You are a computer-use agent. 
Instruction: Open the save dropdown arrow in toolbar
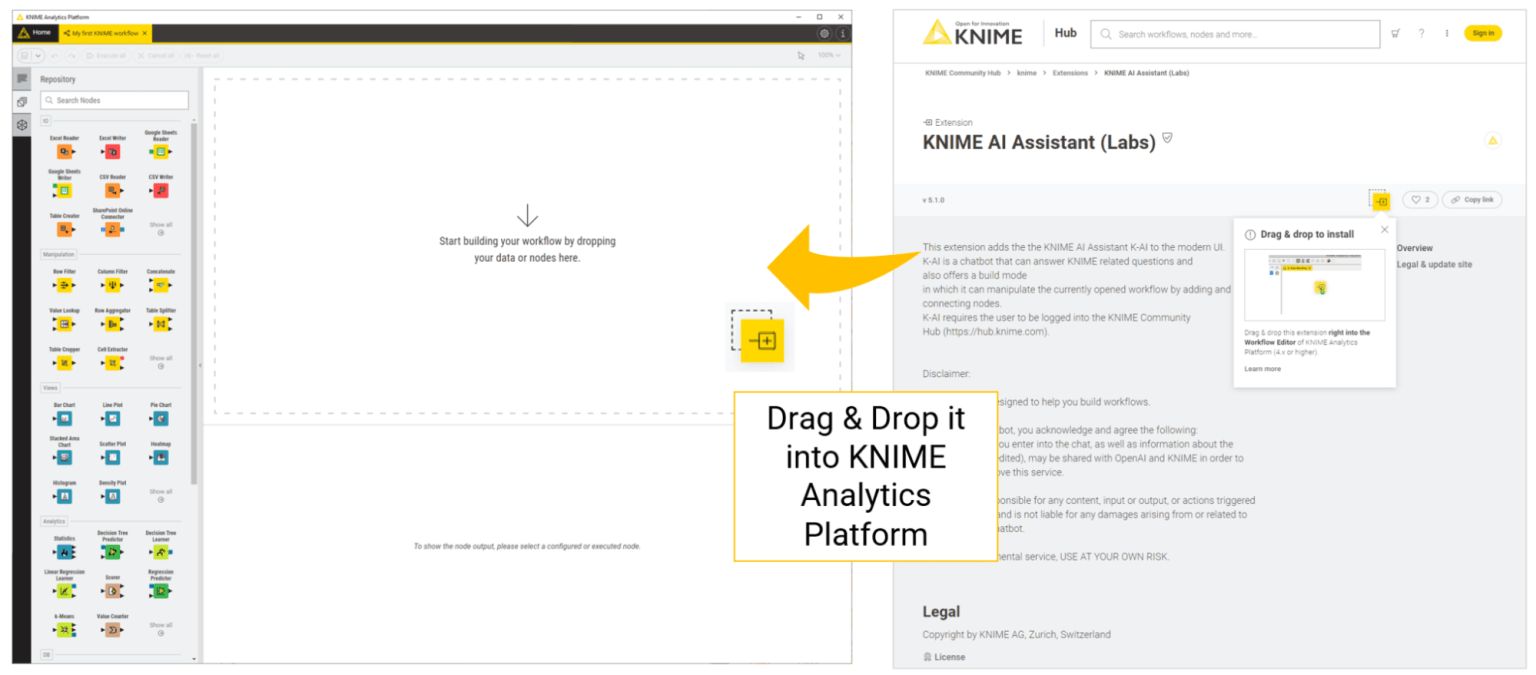(x=38, y=56)
